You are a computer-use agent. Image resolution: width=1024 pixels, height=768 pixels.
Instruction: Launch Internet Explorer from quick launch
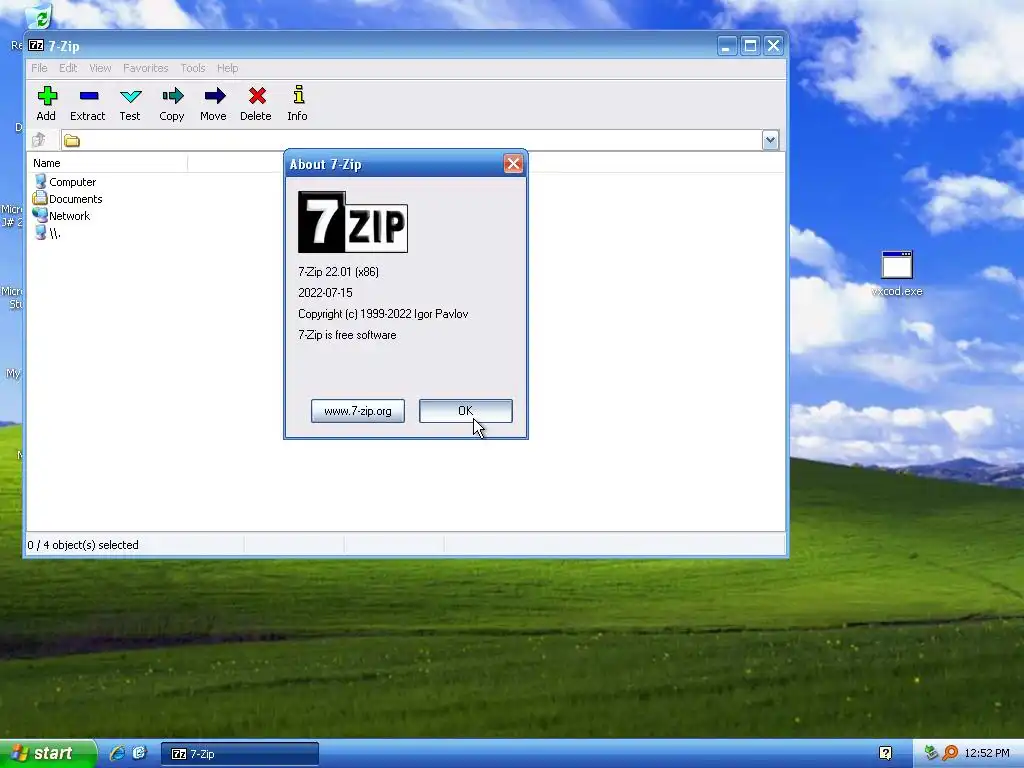117,753
